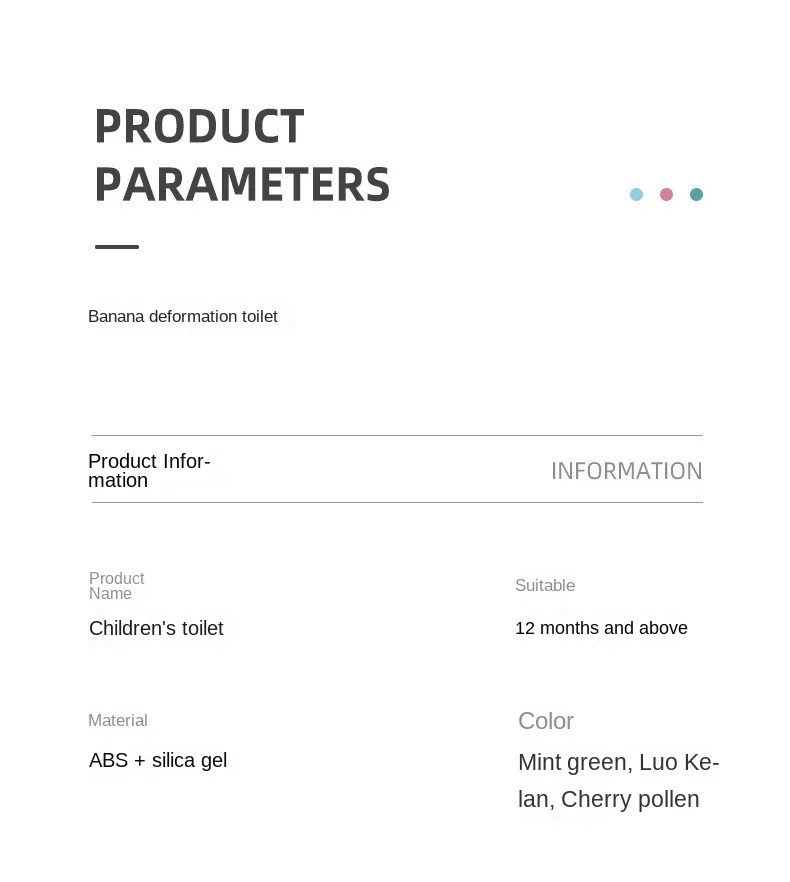Choose the teal green color dot
Viewport: 790px width, 882px height.
pyautogui.click(x=696, y=194)
